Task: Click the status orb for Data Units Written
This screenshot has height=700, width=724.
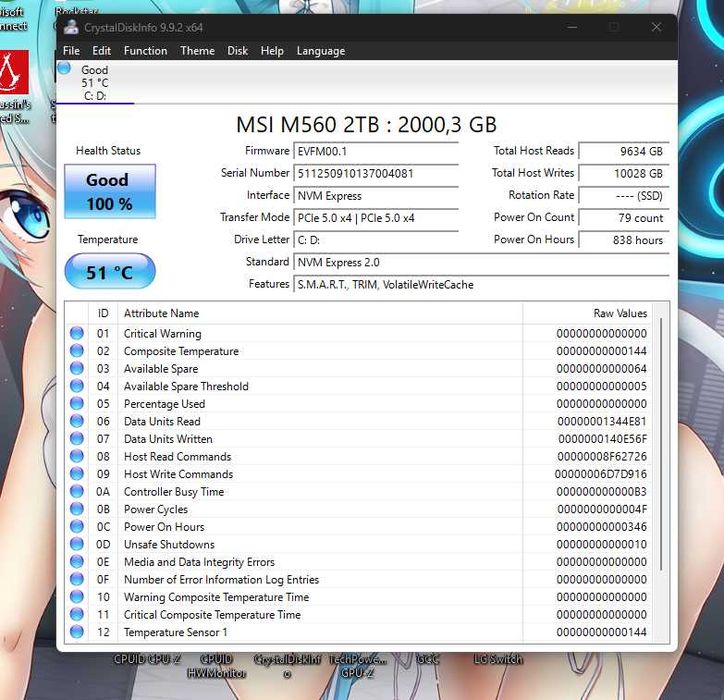Action: (77, 438)
